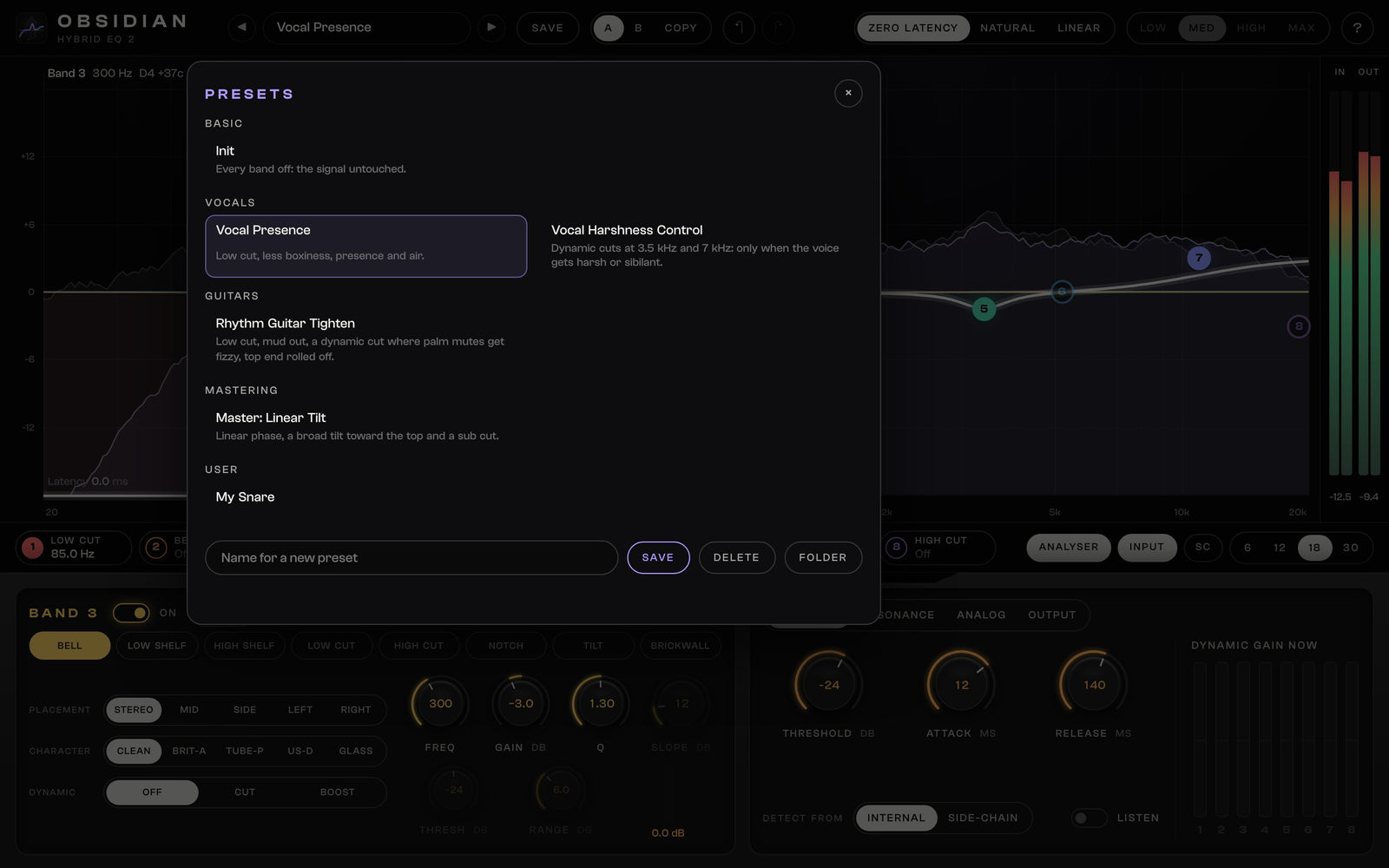
Task: Click the Name for a new preset field
Action: click(411, 557)
